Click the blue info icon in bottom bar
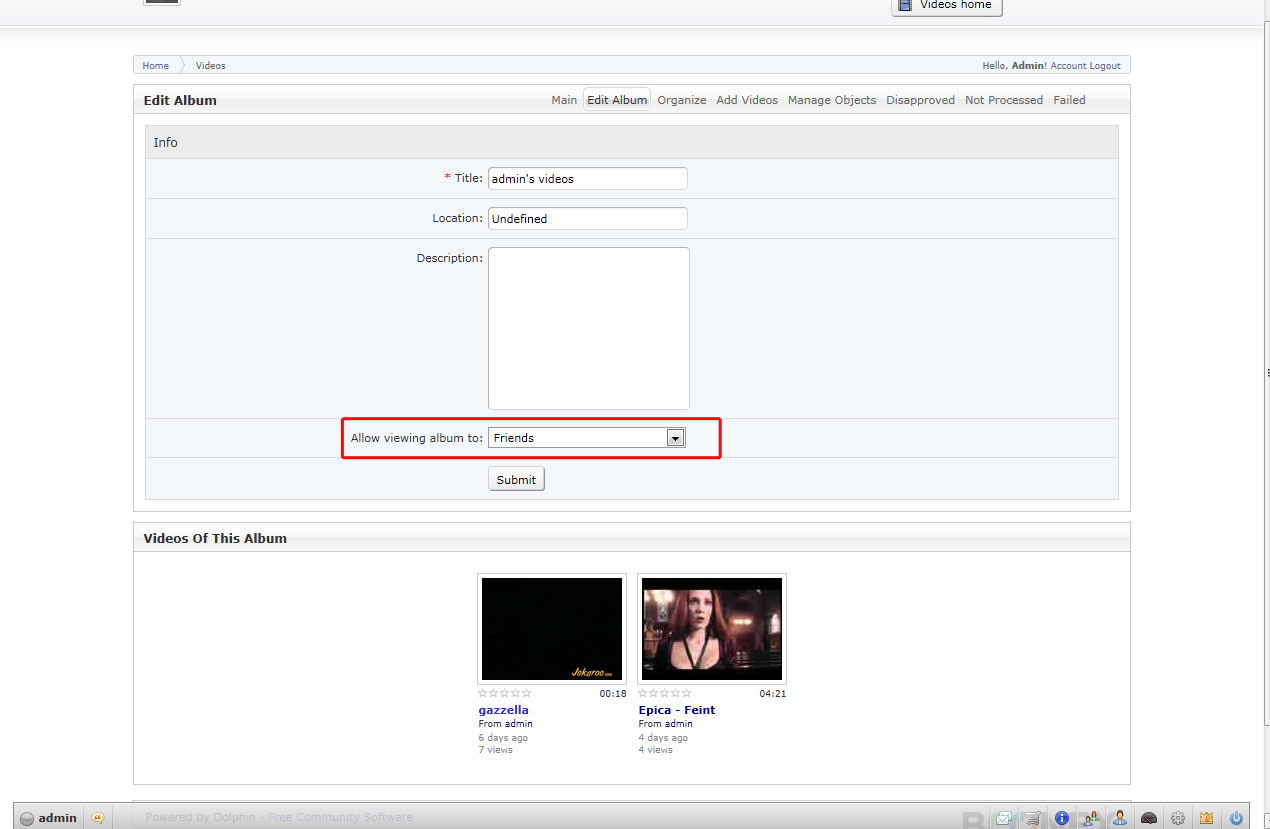 click(1062, 818)
